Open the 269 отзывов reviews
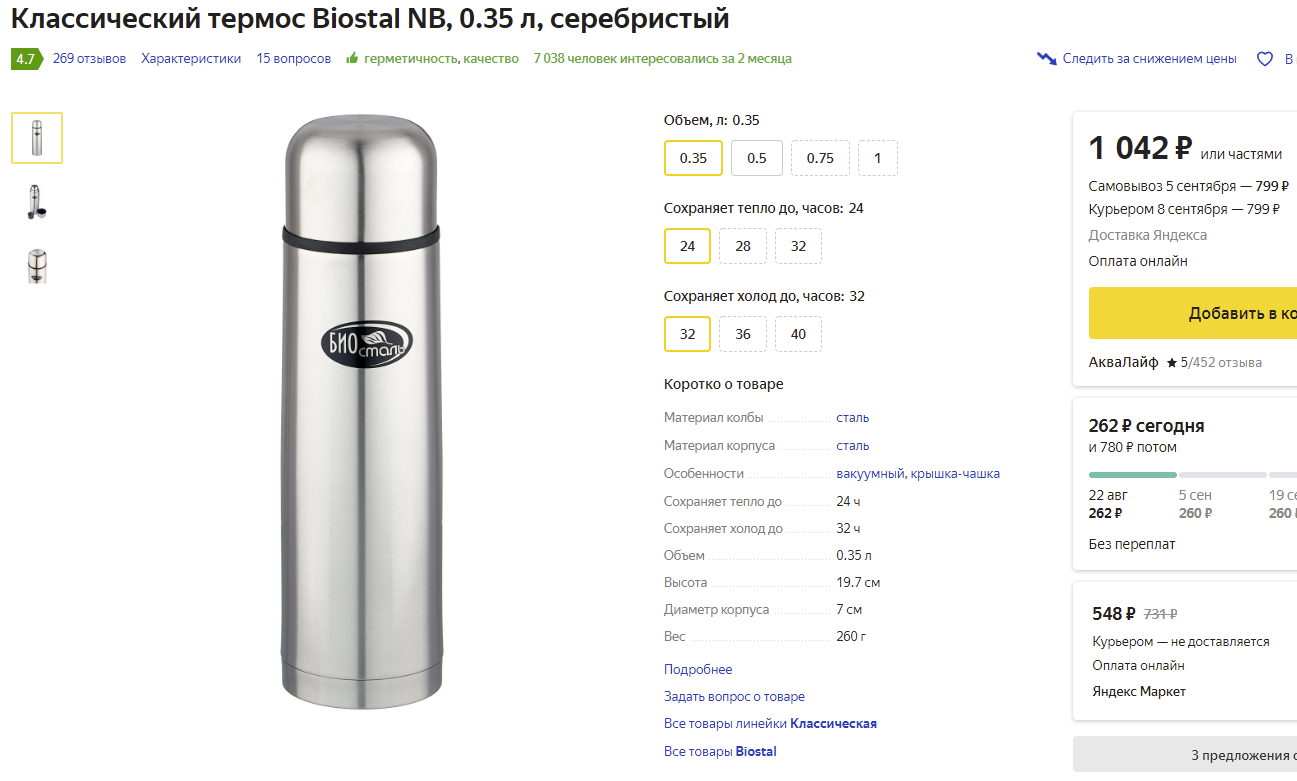1297x781 pixels. (89, 59)
